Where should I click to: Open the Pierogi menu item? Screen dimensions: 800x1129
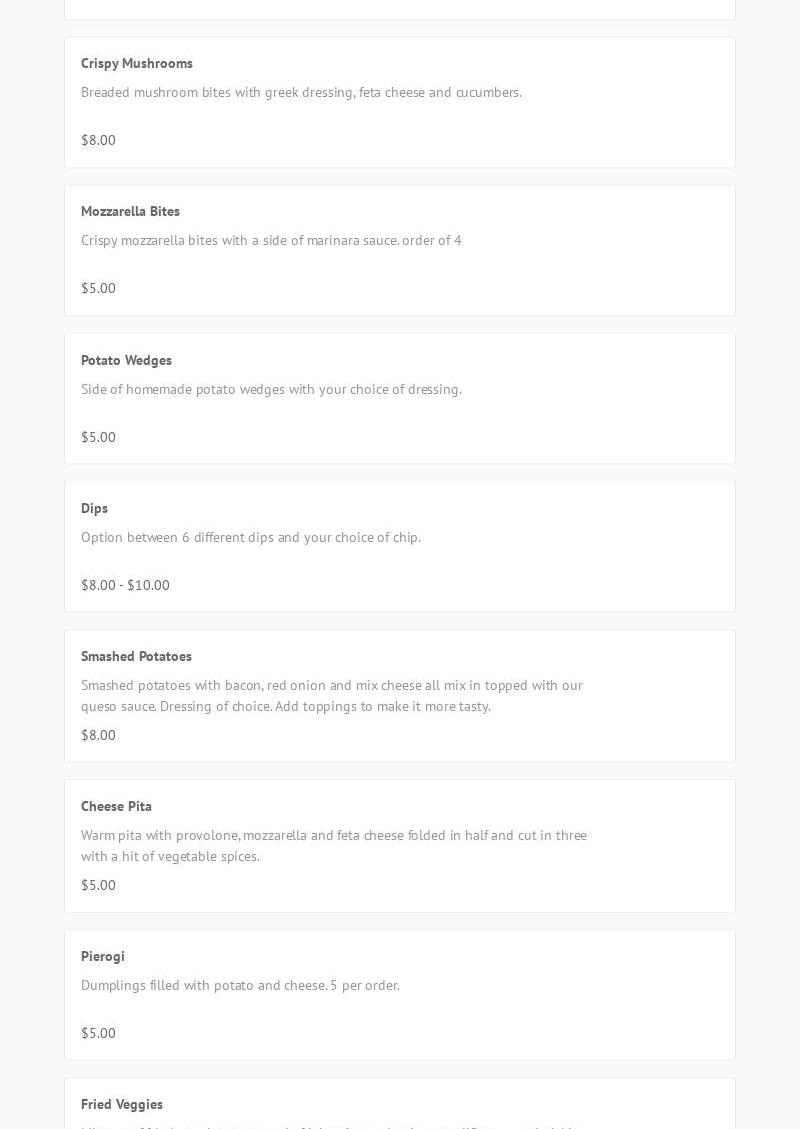(x=103, y=956)
